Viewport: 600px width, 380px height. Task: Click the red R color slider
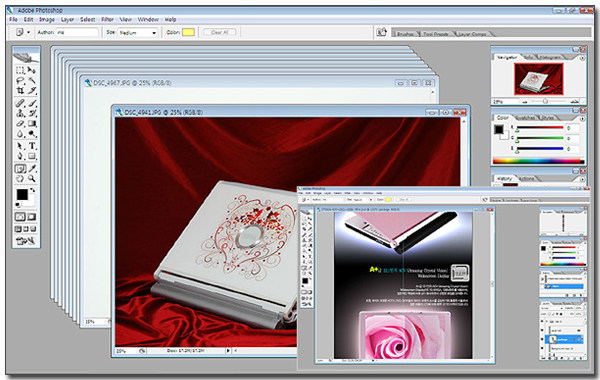pyautogui.click(x=540, y=128)
